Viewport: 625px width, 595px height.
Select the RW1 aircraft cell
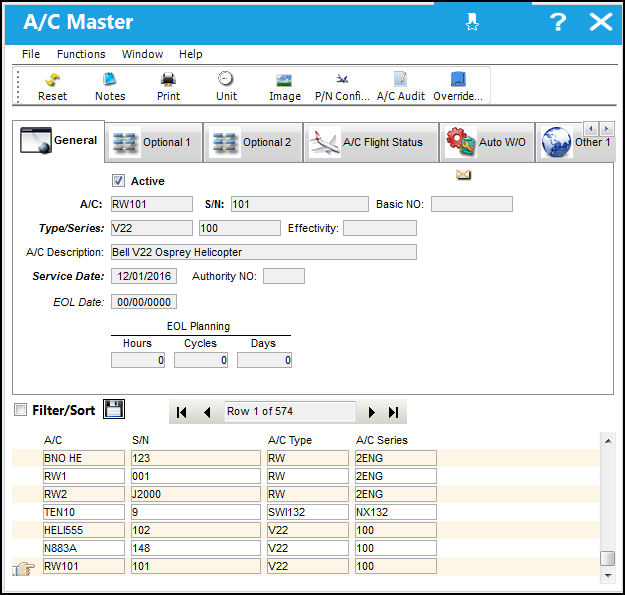click(84, 476)
